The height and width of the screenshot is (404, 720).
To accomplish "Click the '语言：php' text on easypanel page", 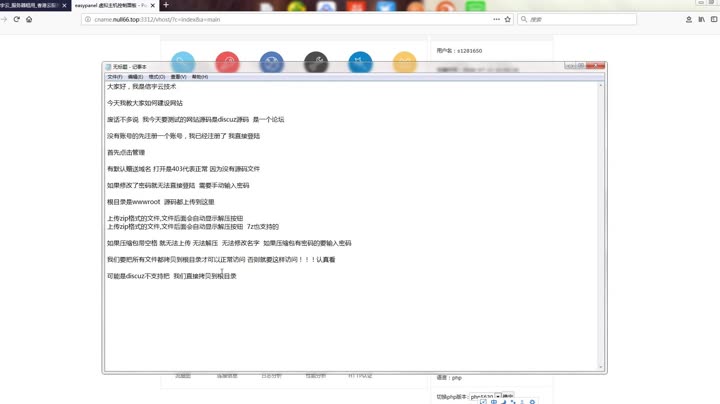I will tap(449, 378).
